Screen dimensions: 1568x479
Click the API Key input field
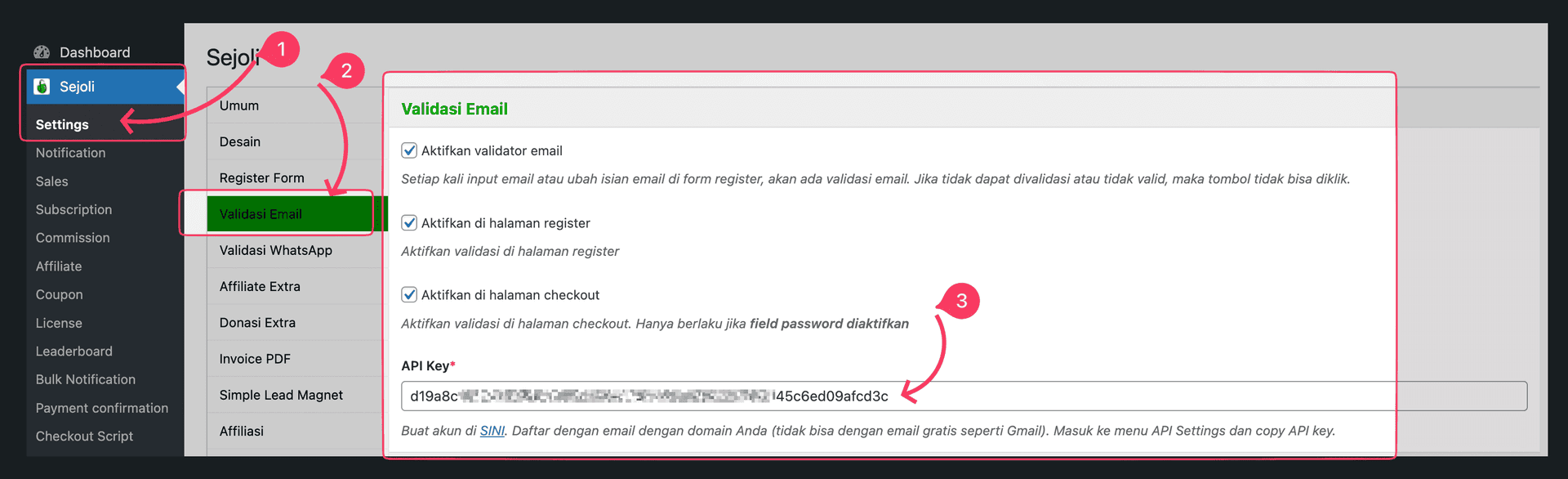[964, 396]
